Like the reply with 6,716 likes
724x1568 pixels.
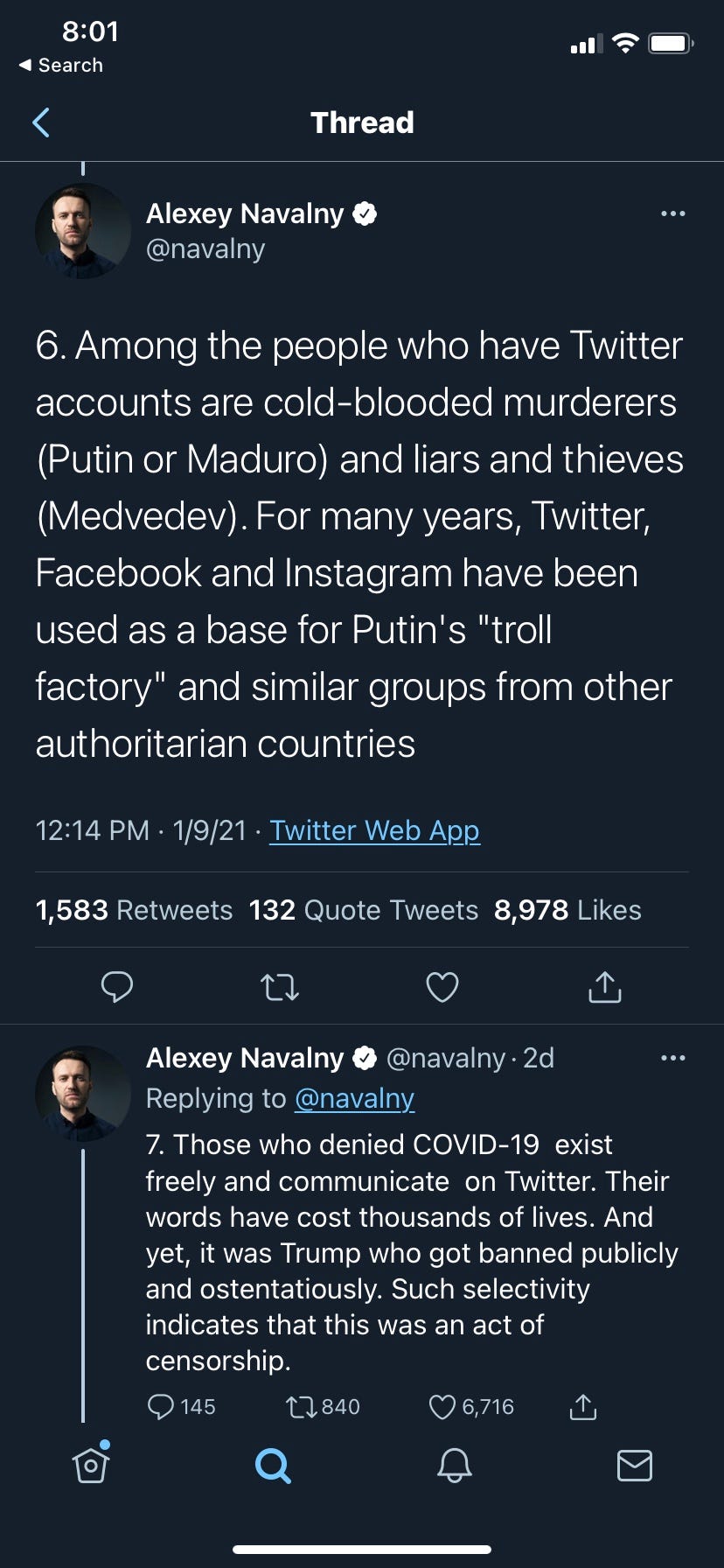pyautogui.click(x=442, y=1406)
